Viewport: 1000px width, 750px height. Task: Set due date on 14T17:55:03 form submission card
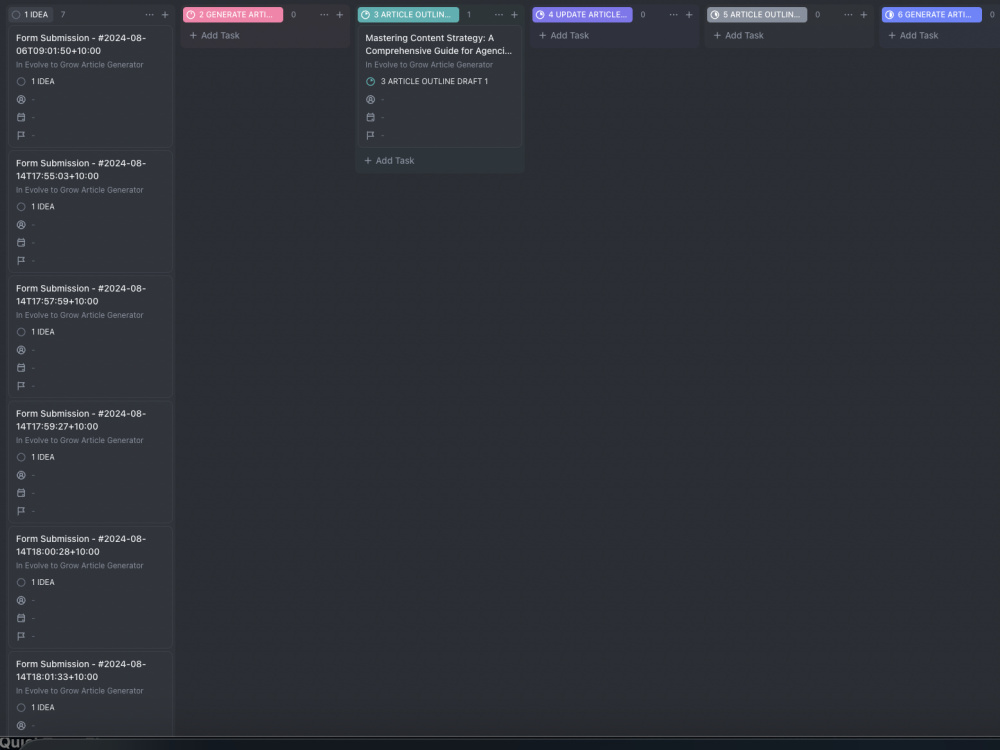click(x=21, y=242)
